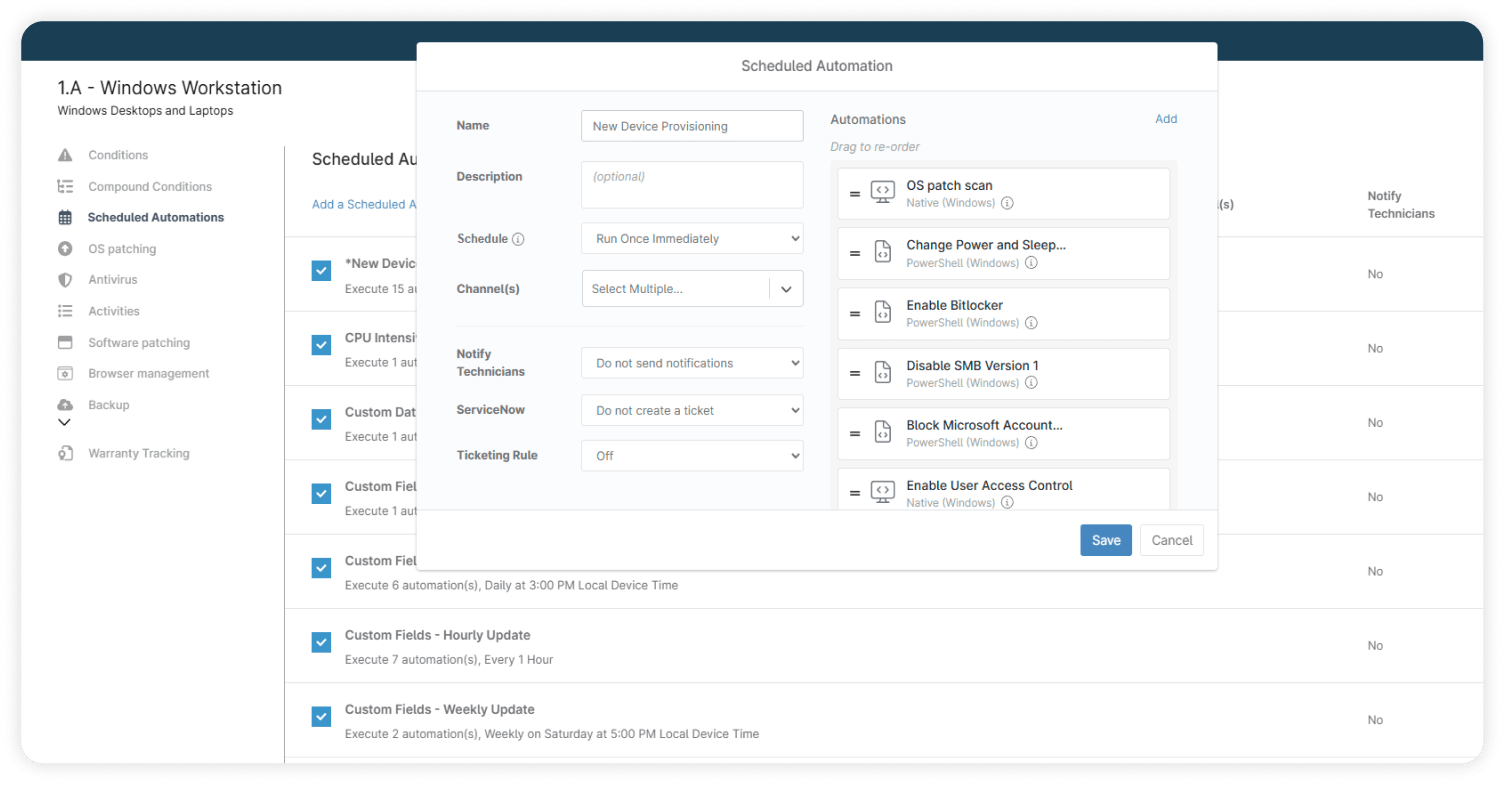Image resolution: width=1505 pixels, height=785 pixels.
Task: Click 'Drag to re-order' hint text
Action: point(875,147)
